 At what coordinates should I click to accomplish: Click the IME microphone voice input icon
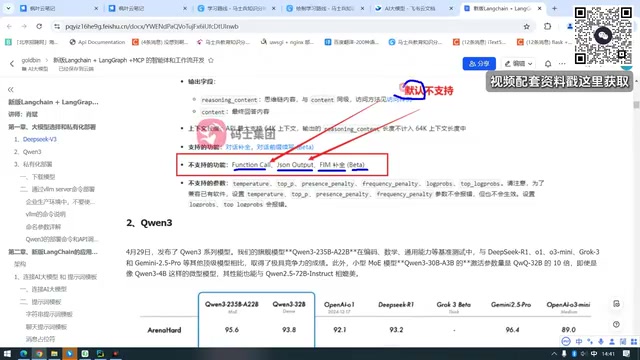click(x=601, y=342)
